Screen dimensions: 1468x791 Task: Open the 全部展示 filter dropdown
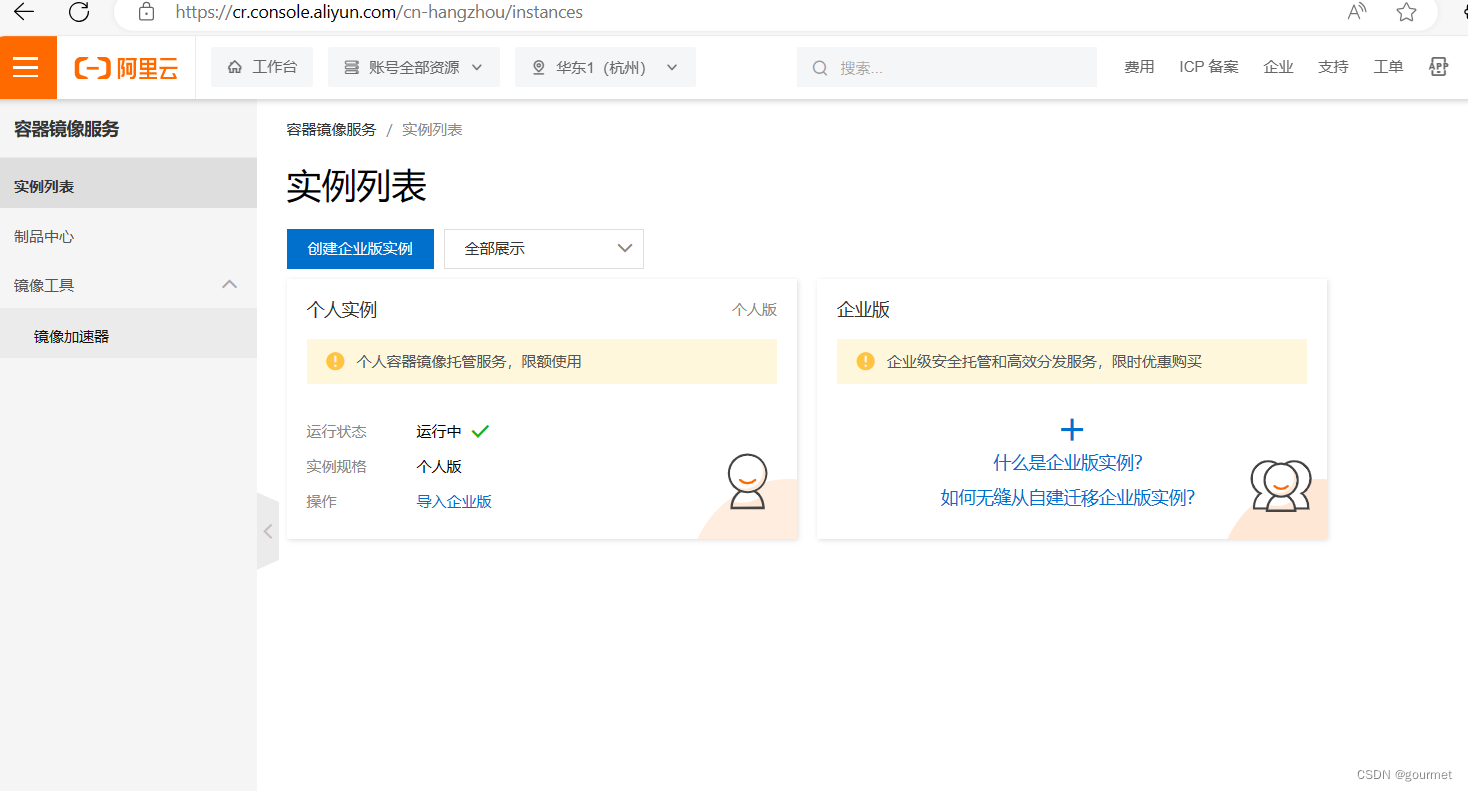point(543,248)
